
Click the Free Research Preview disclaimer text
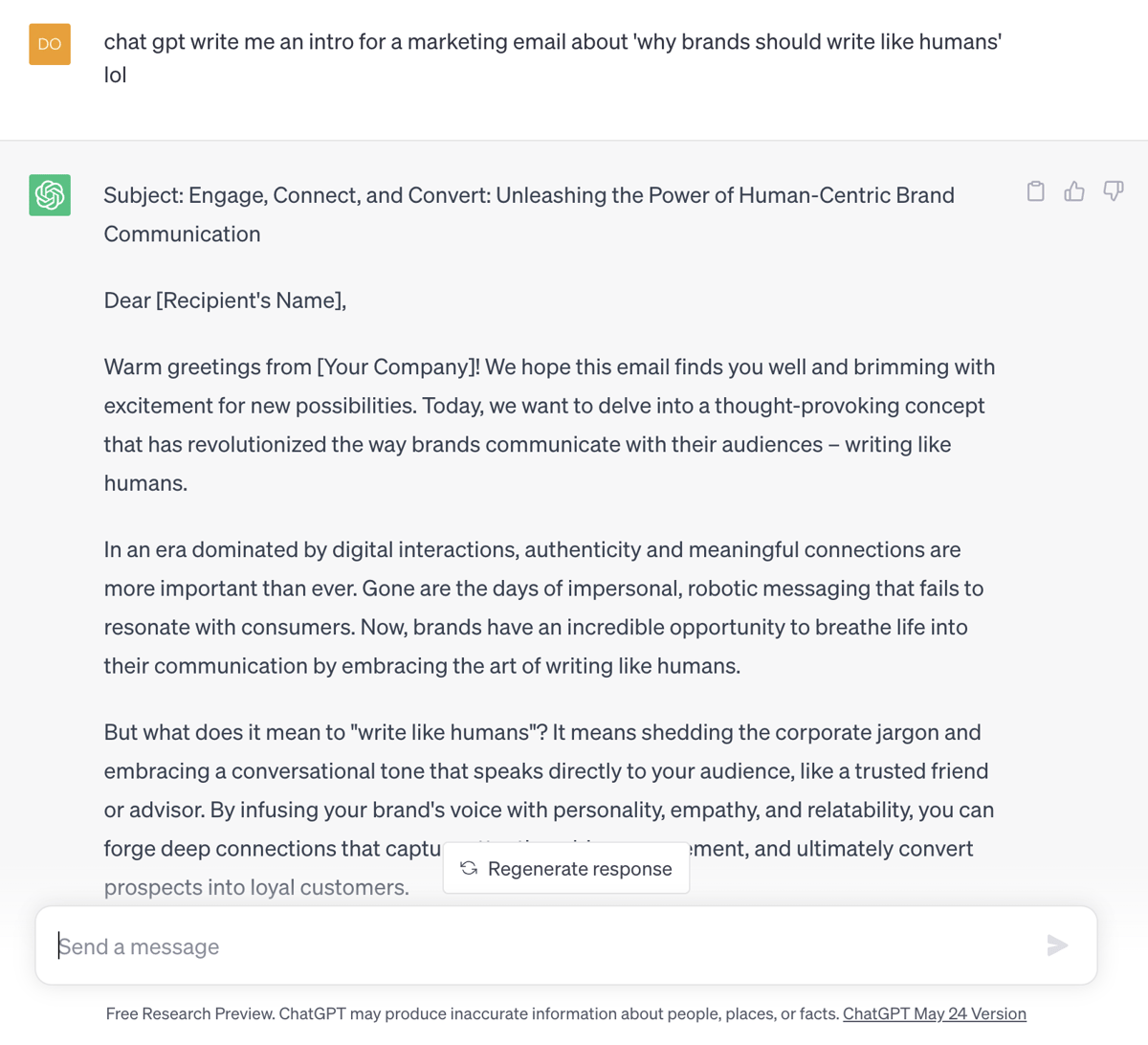click(473, 1013)
